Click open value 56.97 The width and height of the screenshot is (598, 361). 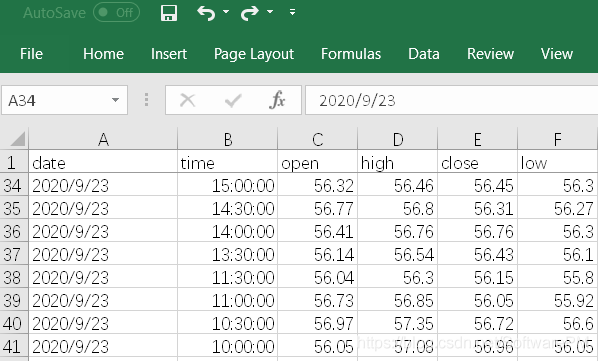[x=317, y=323]
